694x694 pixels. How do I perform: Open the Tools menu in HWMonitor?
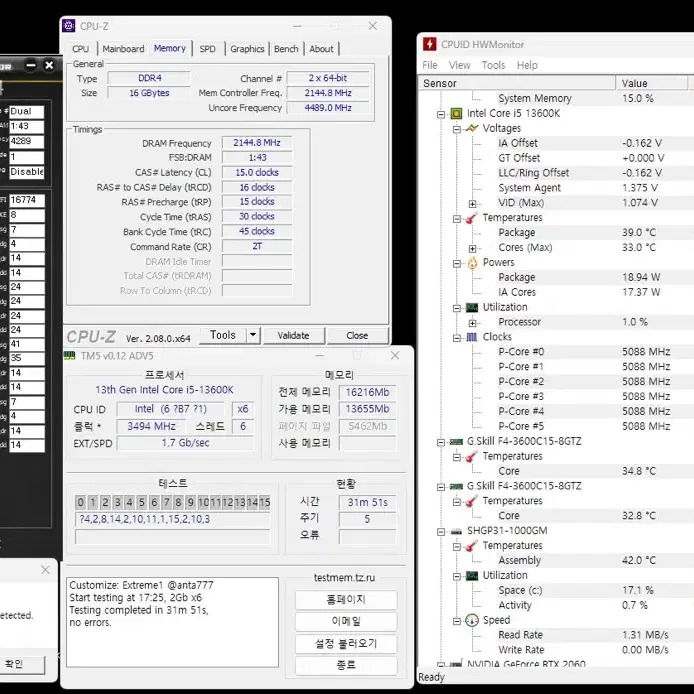[494, 65]
